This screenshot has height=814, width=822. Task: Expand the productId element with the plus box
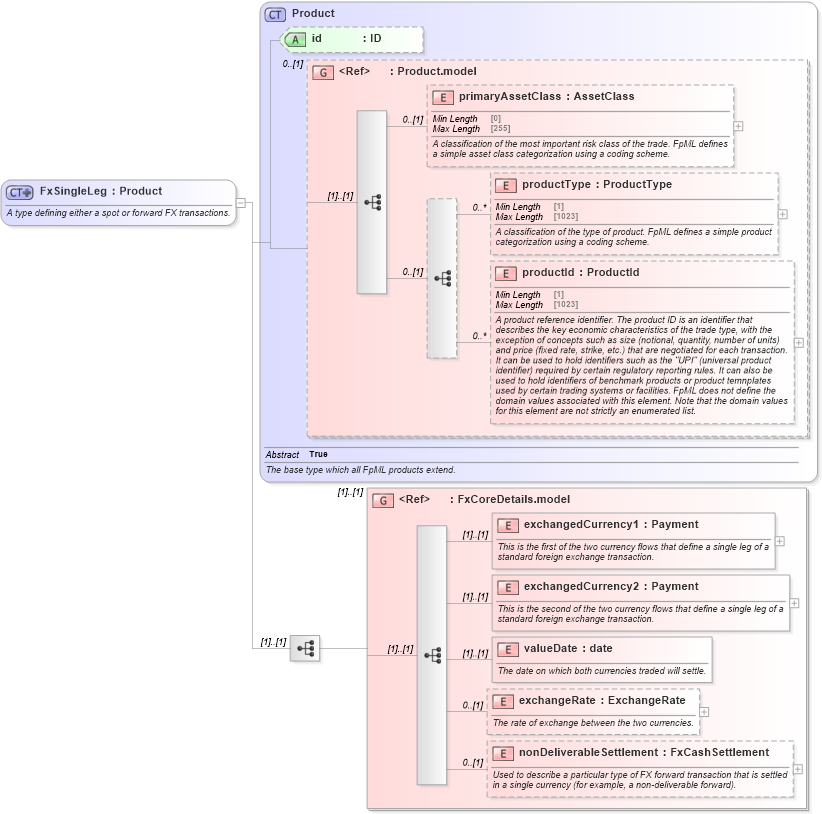797,341
